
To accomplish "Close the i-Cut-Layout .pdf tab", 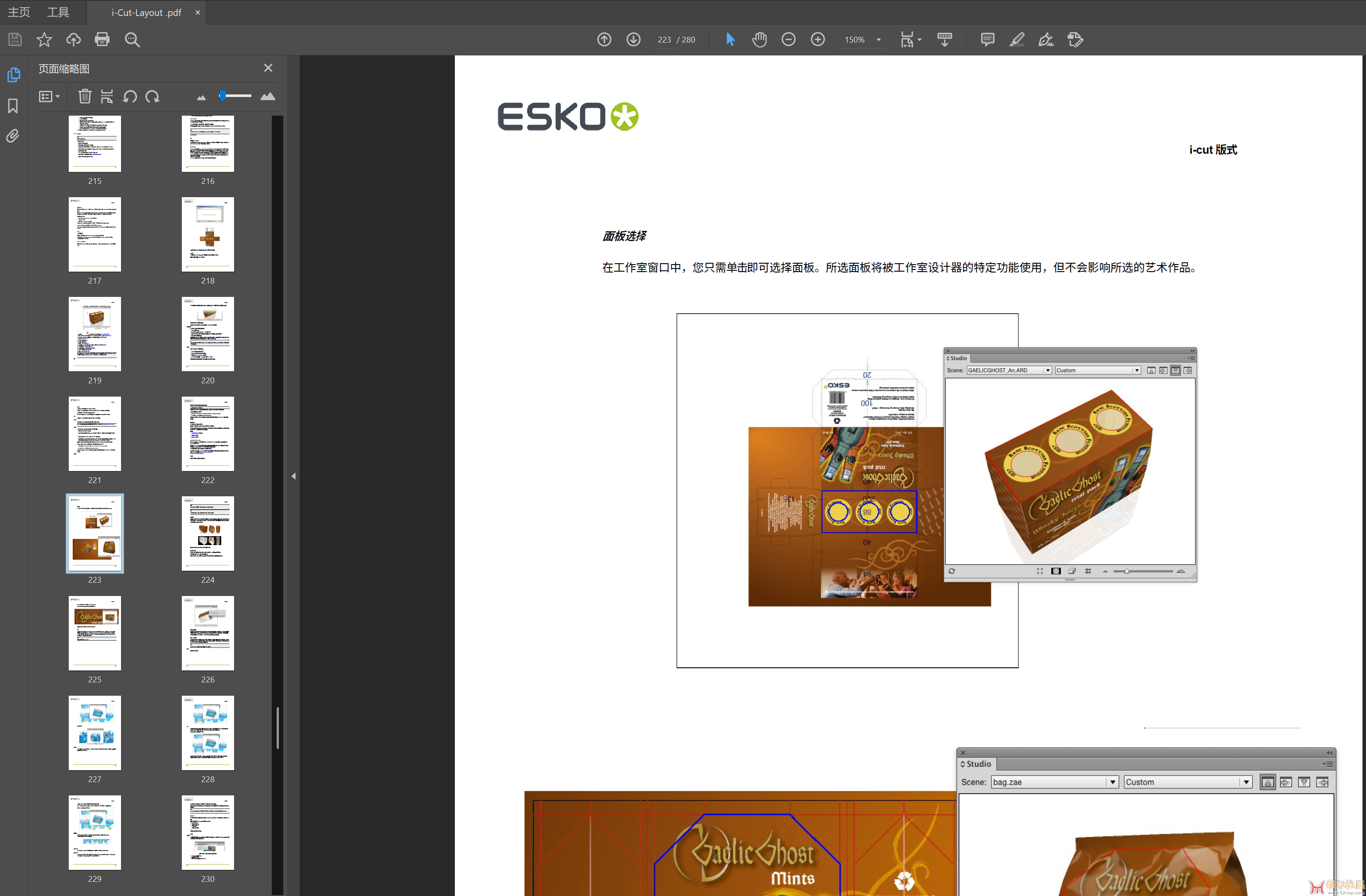I will coord(197,12).
